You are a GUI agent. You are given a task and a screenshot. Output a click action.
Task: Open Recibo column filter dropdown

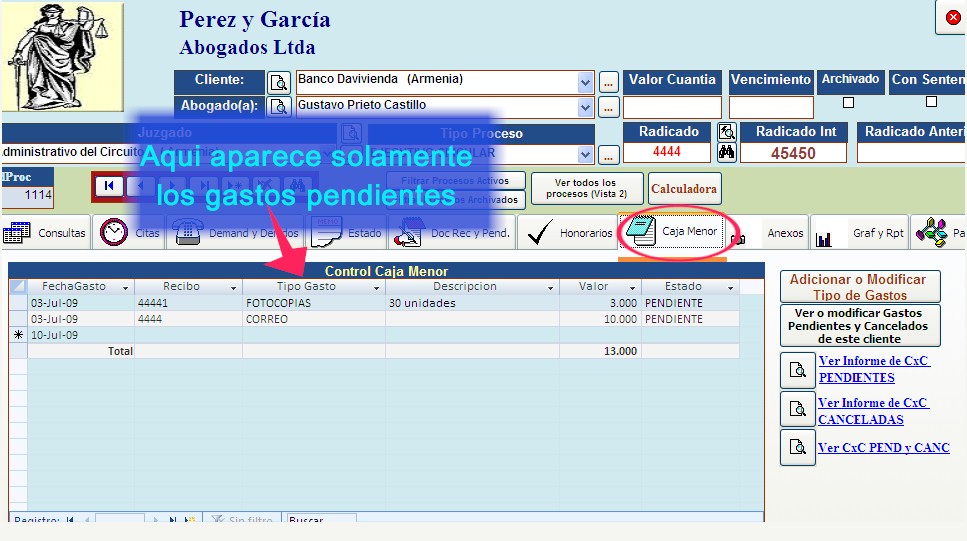[x=234, y=287]
